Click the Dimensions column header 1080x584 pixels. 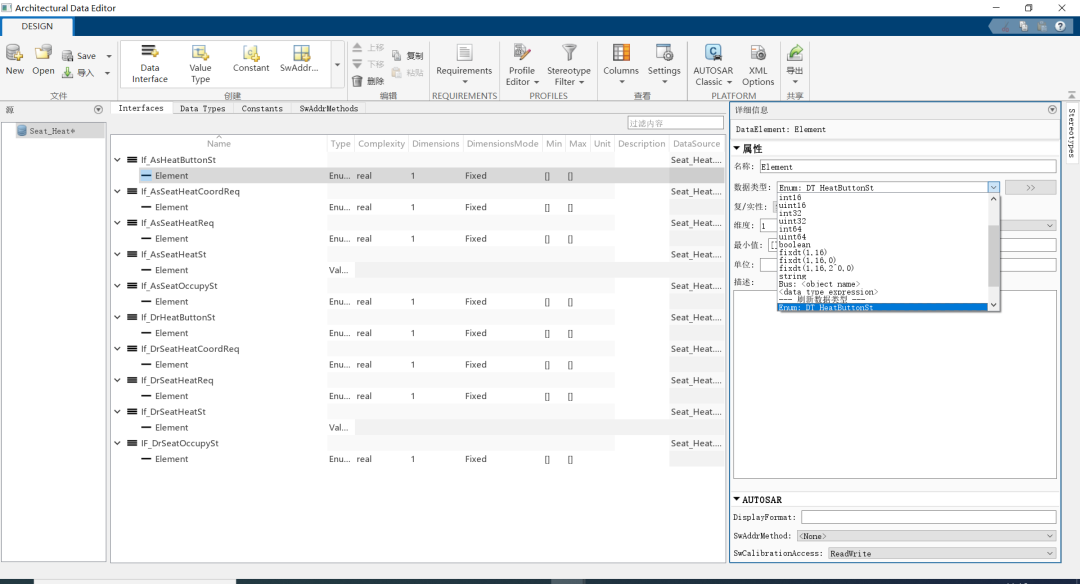[x=435, y=143]
